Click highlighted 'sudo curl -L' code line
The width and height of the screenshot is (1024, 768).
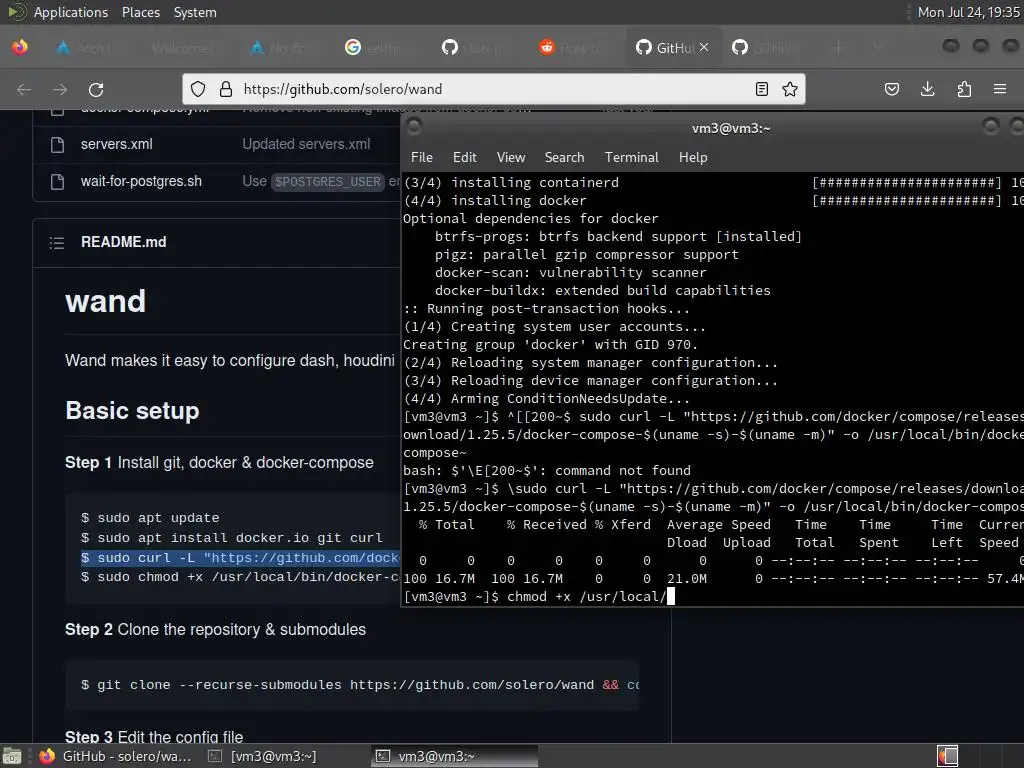click(240, 558)
